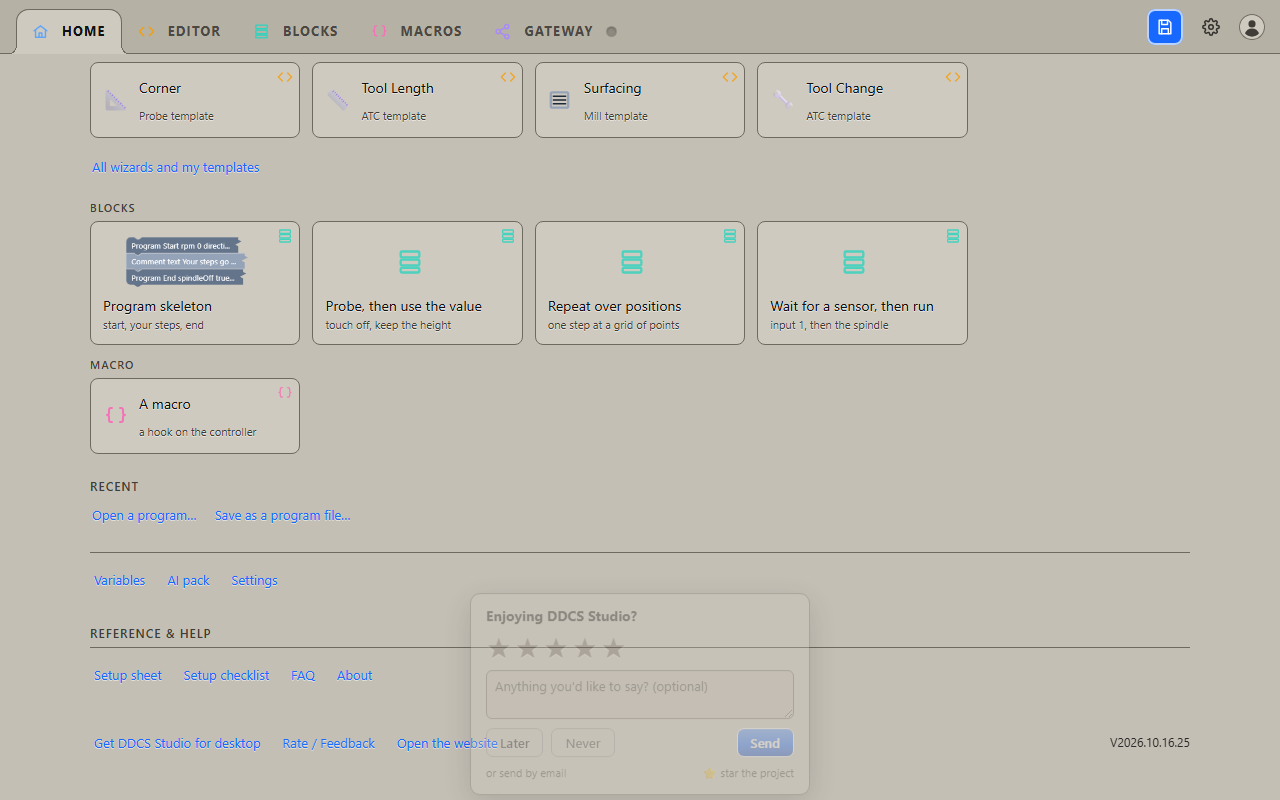
Task: Open the Tool Change ATC template
Action: click(862, 100)
